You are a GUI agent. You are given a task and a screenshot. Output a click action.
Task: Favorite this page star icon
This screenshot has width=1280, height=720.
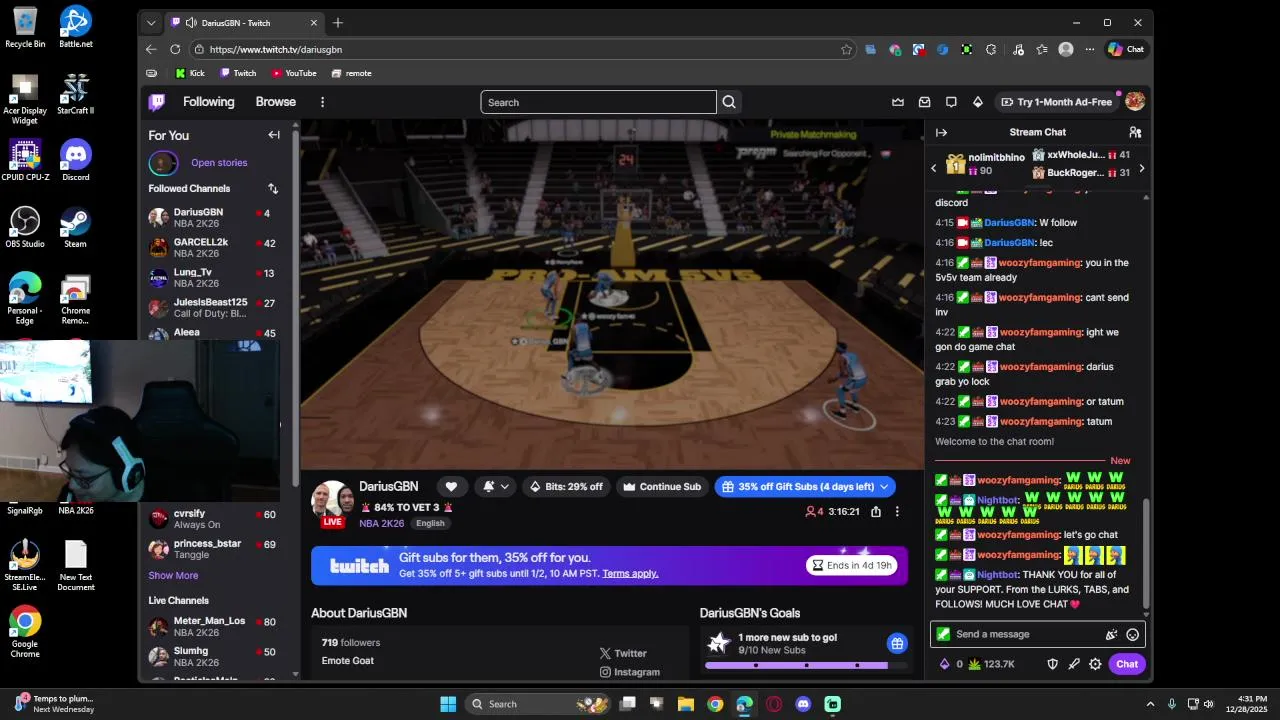(x=846, y=49)
